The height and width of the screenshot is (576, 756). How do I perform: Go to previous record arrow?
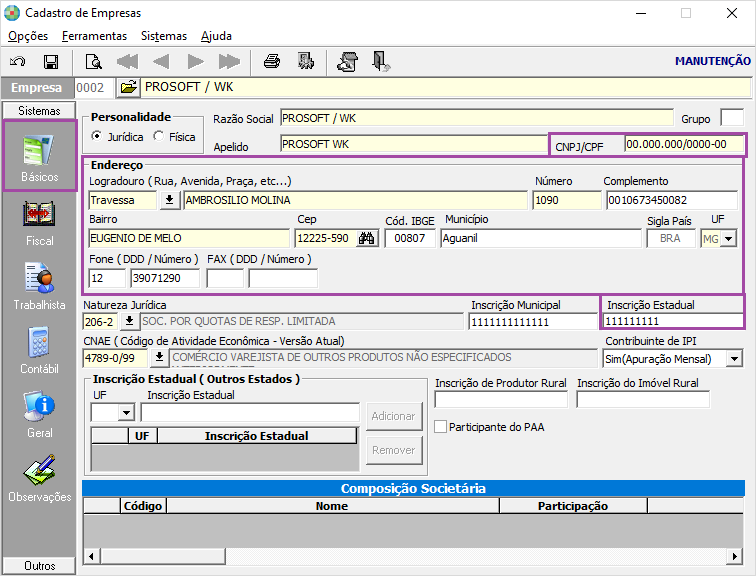[x=161, y=62]
